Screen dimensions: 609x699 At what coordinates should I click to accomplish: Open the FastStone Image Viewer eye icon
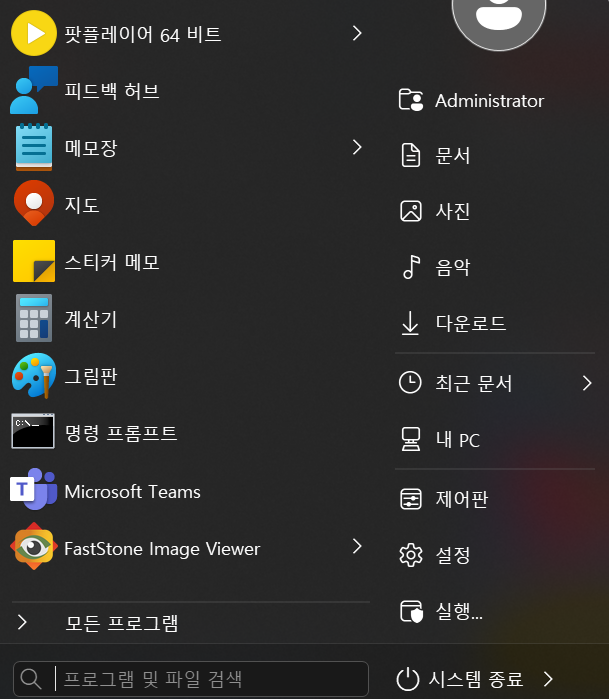(34, 546)
